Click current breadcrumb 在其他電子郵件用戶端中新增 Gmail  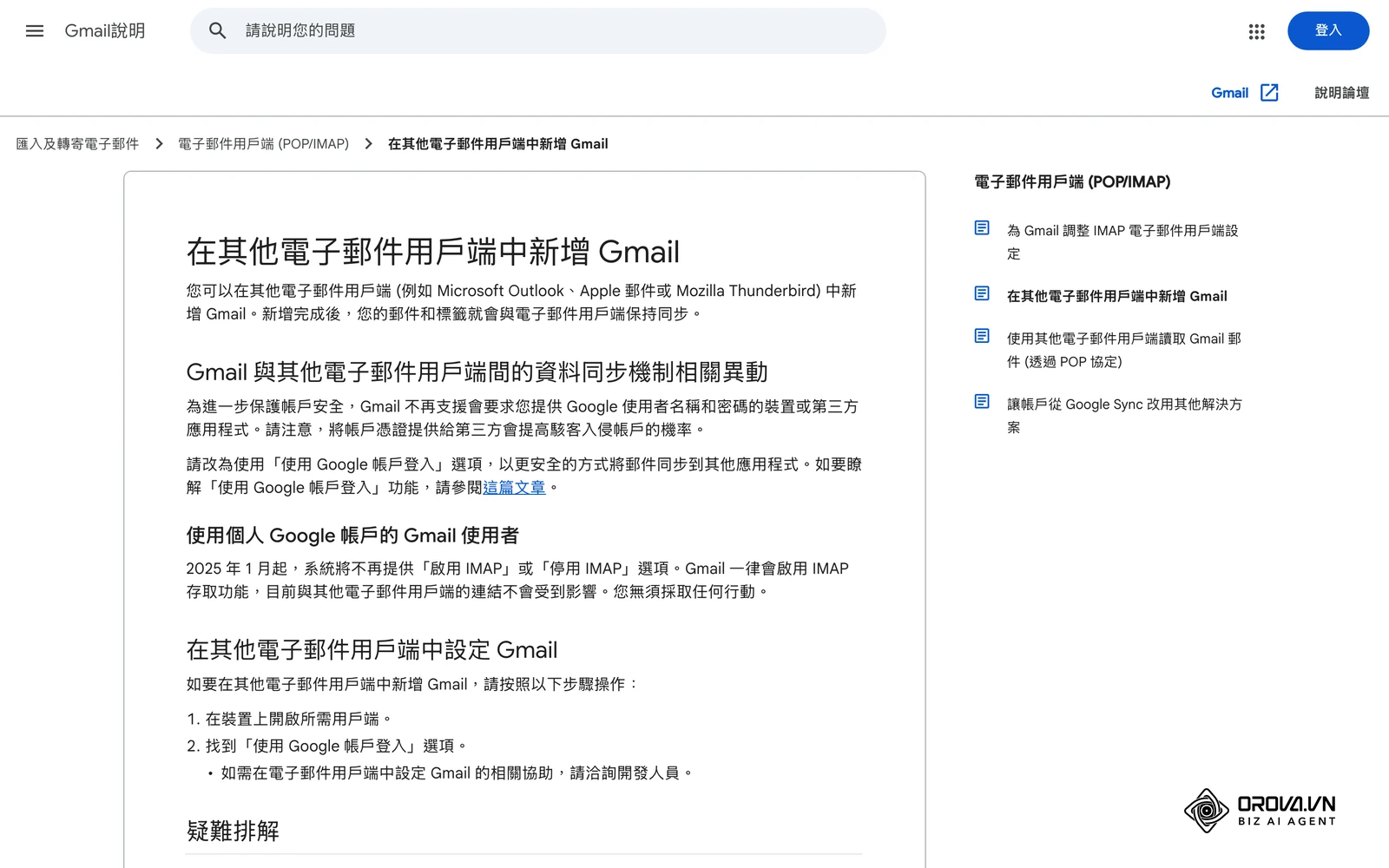pyautogui.click(x=497, y=144)
